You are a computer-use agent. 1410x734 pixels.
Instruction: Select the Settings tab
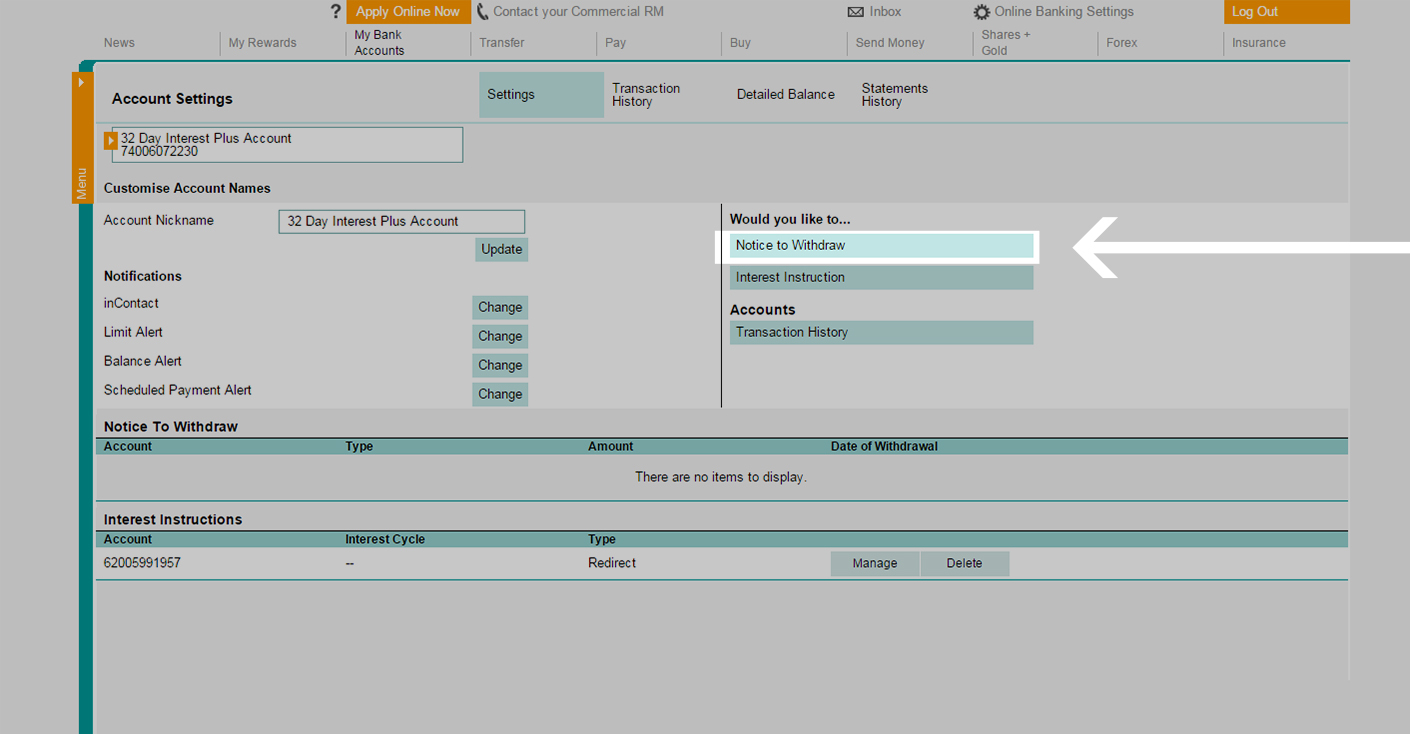[541, 95]
